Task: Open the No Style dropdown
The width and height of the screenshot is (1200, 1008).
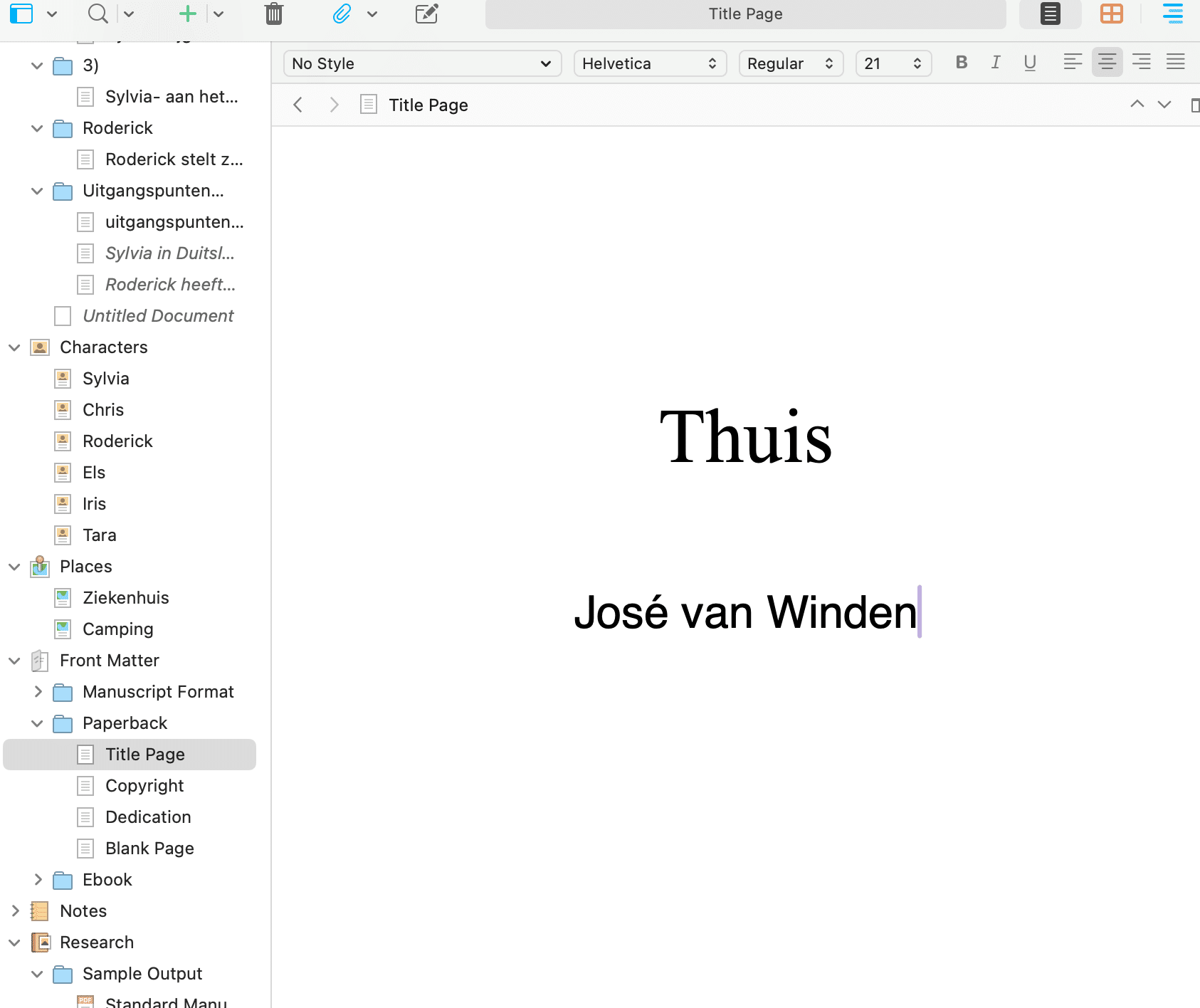Action: coord(422,63)
